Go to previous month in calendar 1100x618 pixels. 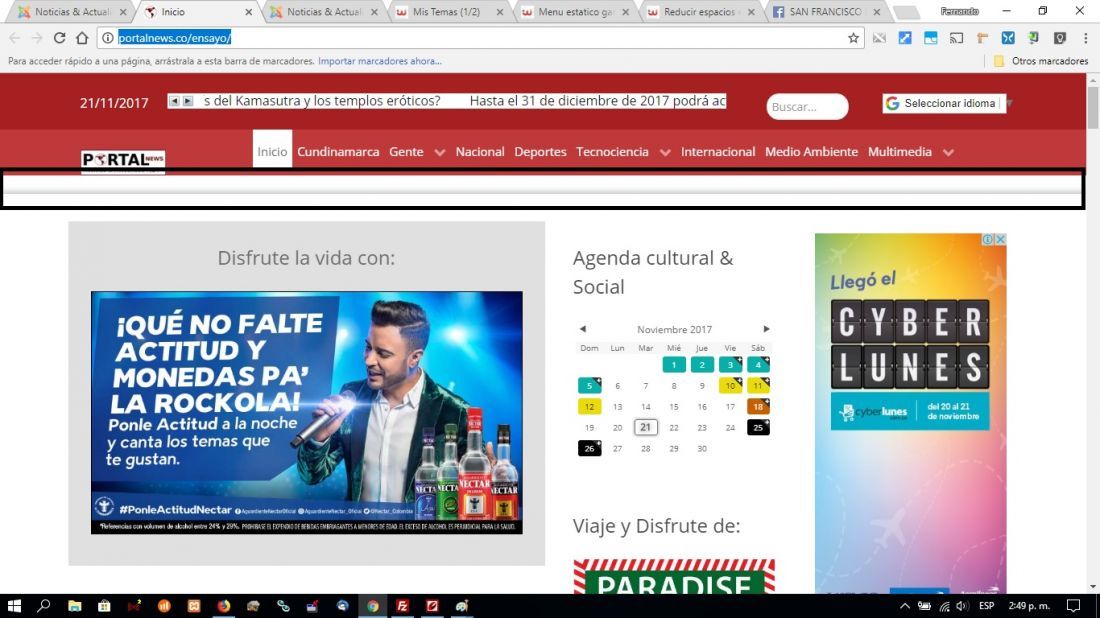point(582,329)
